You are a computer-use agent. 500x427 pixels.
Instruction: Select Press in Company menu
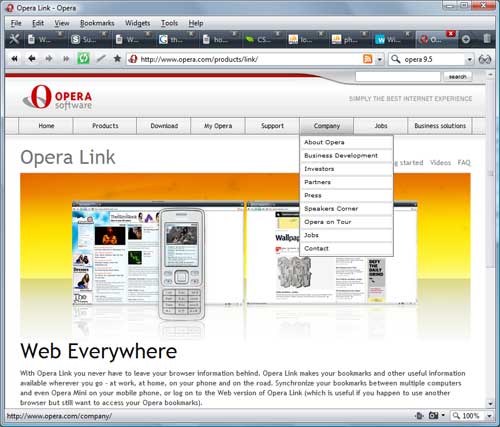[346, 195]
